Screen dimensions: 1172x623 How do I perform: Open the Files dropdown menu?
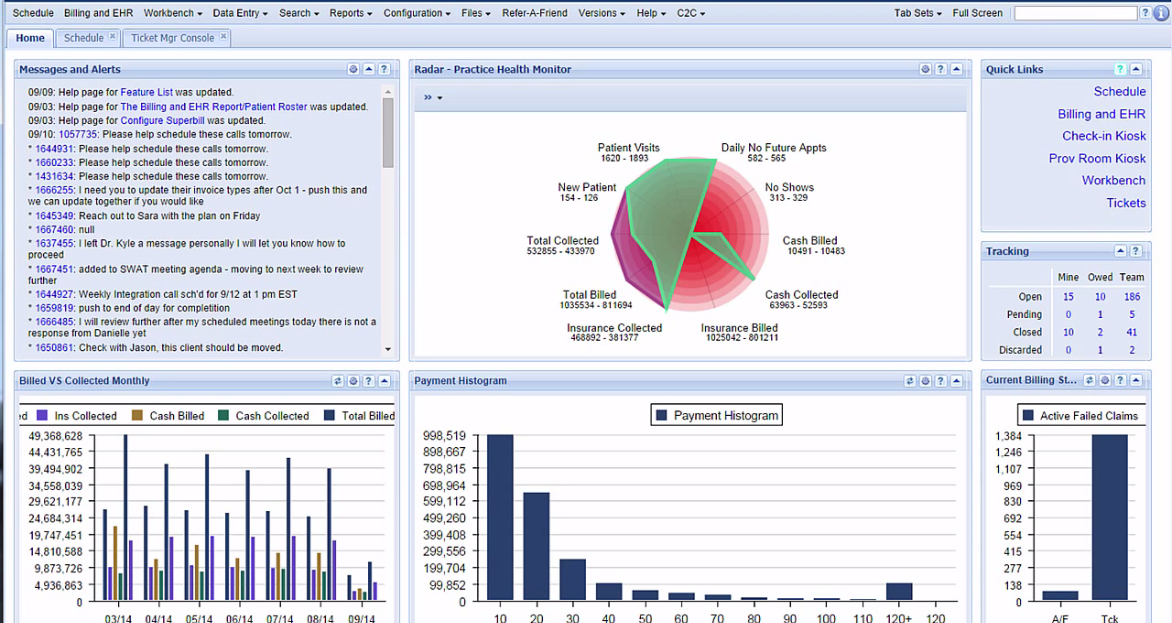tap(476, 13)
